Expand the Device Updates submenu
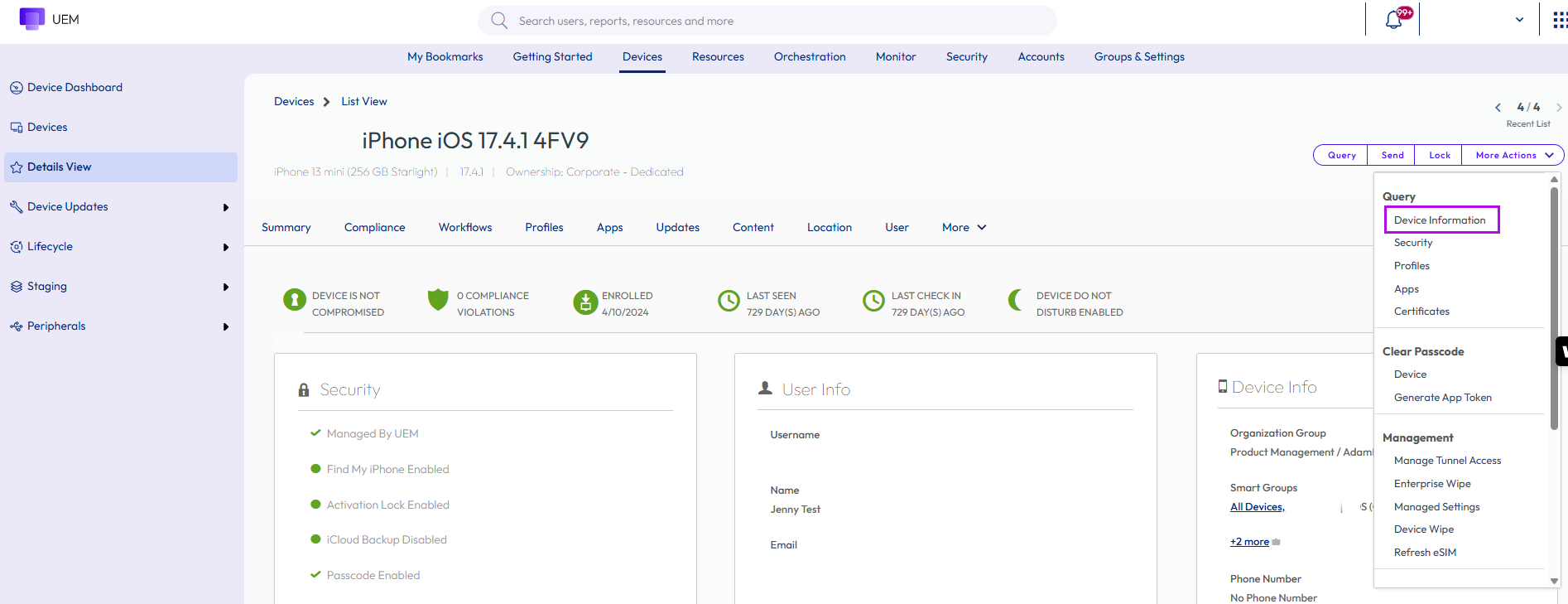This screenshot has width=1568, height=604. 226,207
